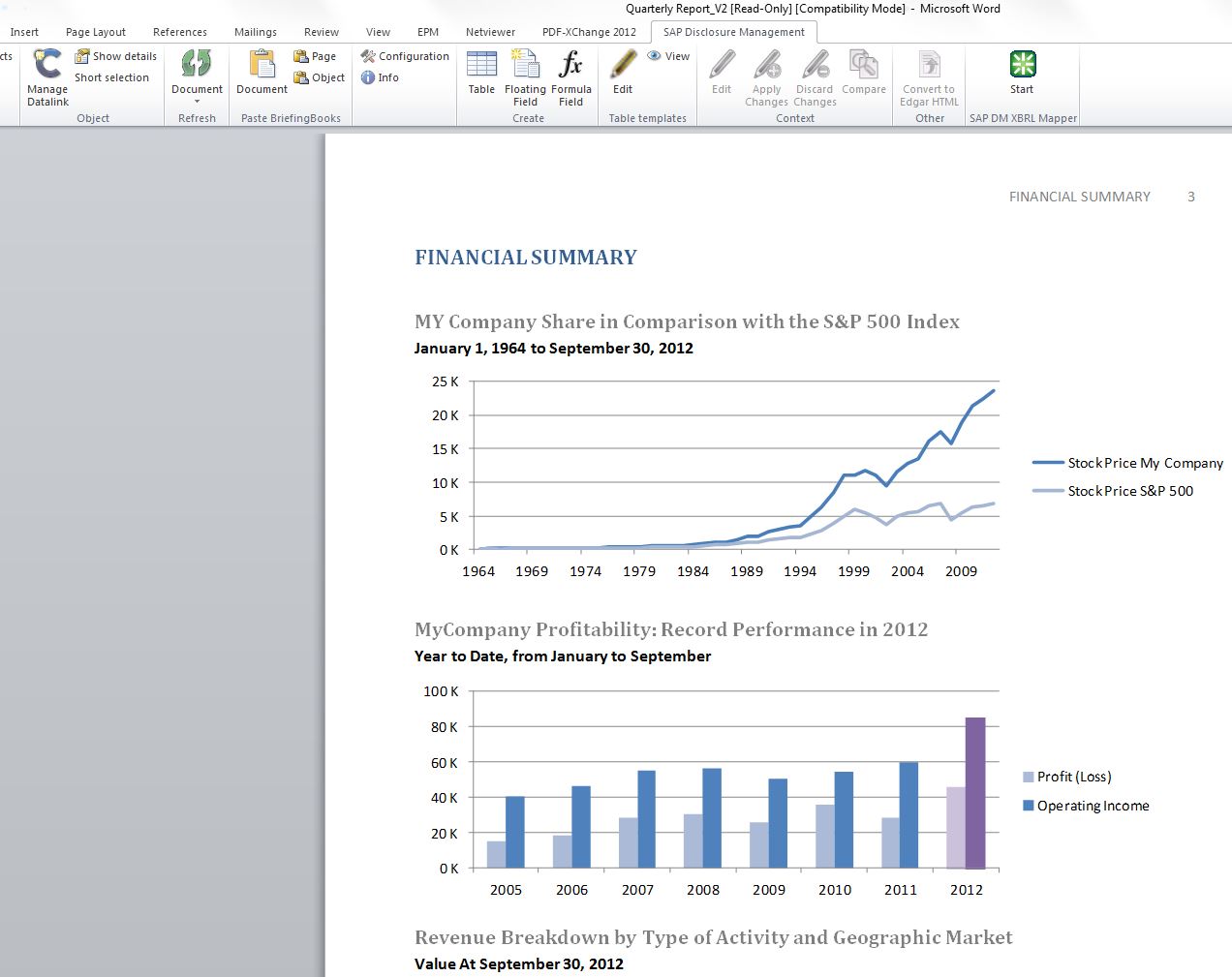Click the 1964 axis label

pos(478,571)
